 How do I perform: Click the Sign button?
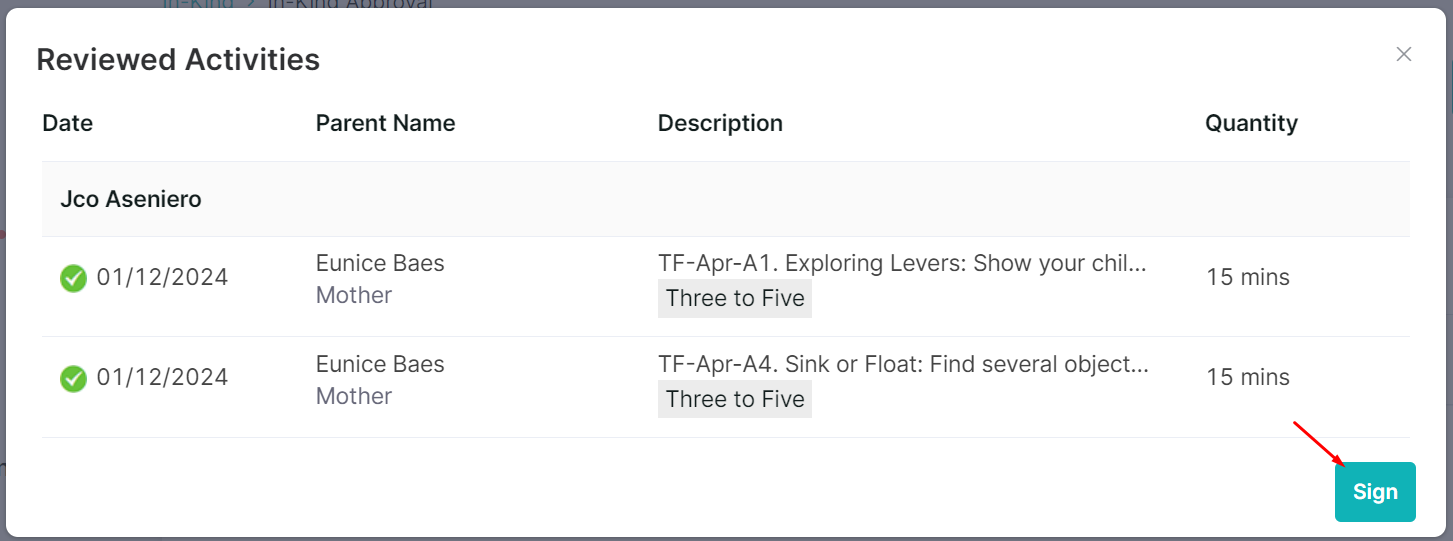click(x=1375, y=492)
